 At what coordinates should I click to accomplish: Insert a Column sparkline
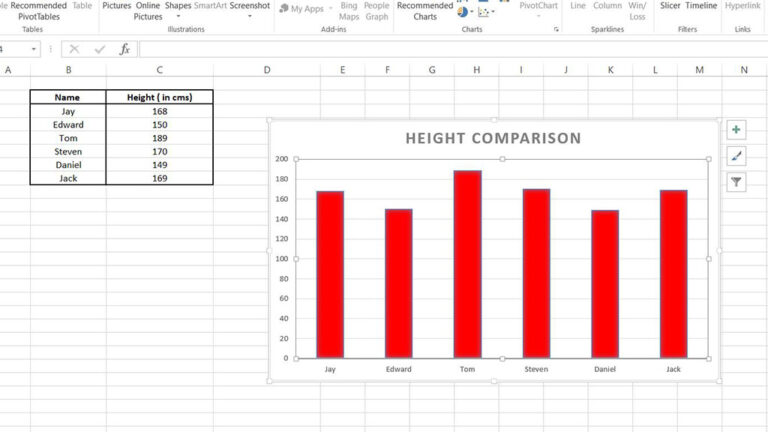click(607, 6)
